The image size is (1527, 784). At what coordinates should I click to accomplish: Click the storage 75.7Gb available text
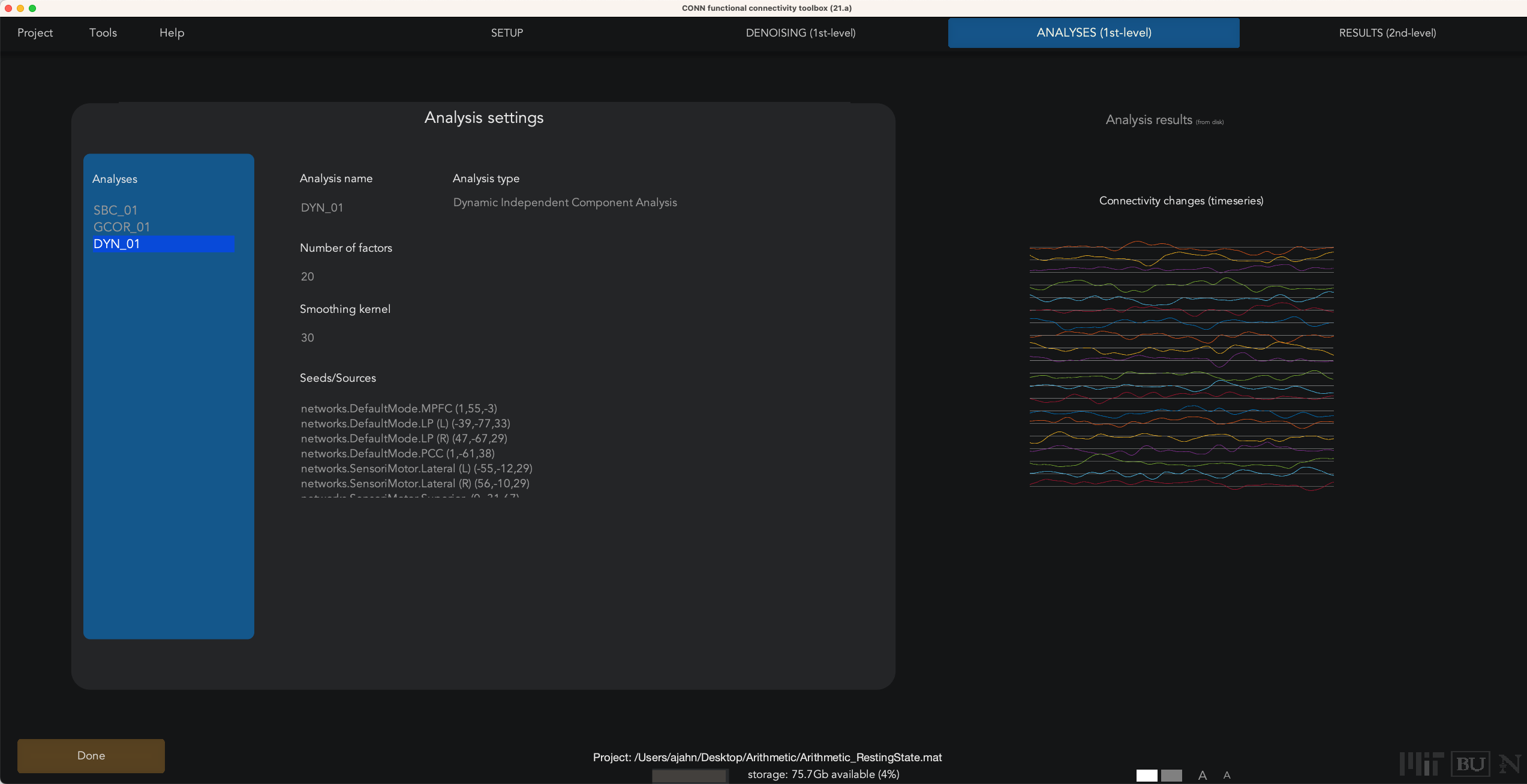(823, 774)
